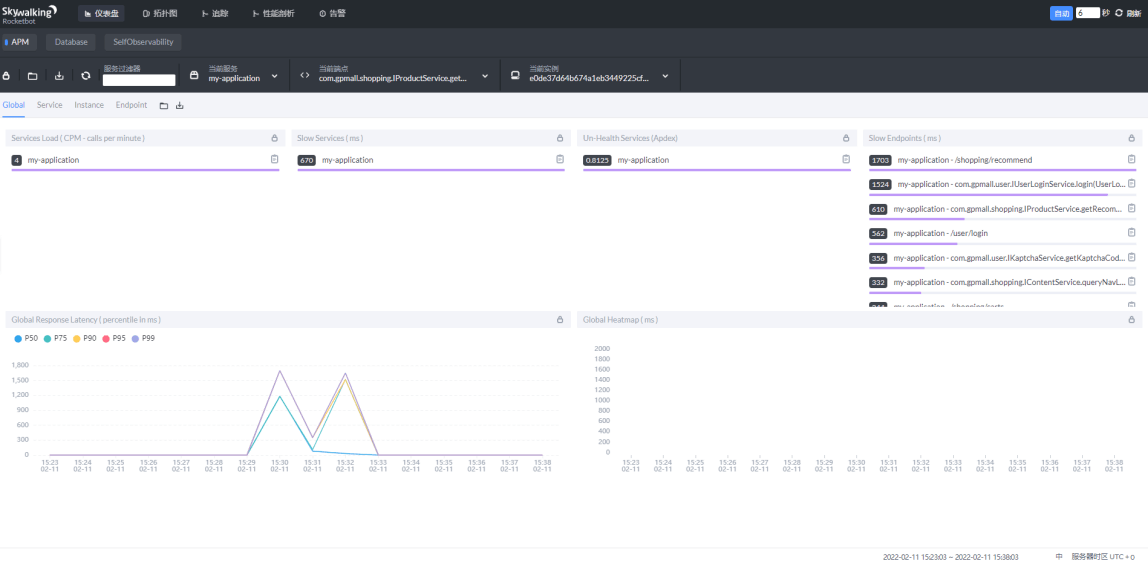Click the 670 slow services value badge
1148x564 pixels.
[x=307, y=160]
